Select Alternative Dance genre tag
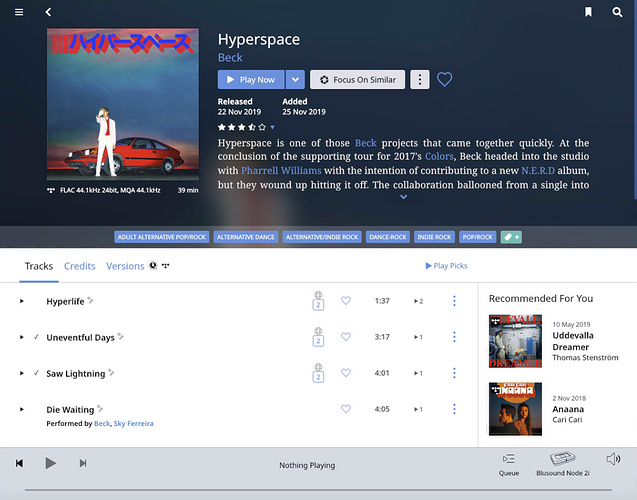The height and width of the screenshot is (500, 637). click(x=246, y=237)
